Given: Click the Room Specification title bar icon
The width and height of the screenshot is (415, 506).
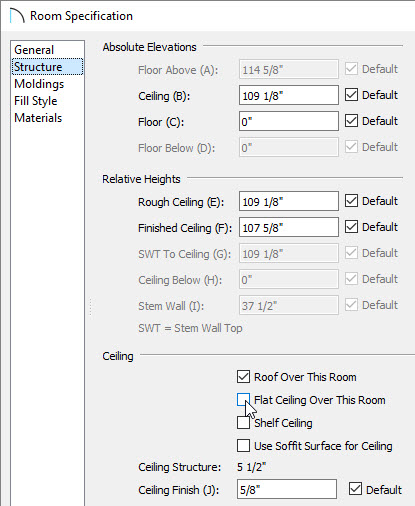Looking at the screenshot, I should click(x=17, y=16).
